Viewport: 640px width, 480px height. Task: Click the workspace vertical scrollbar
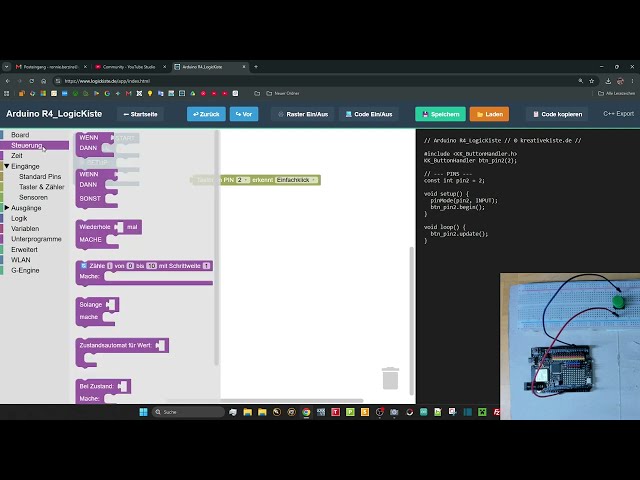point(411,320)
